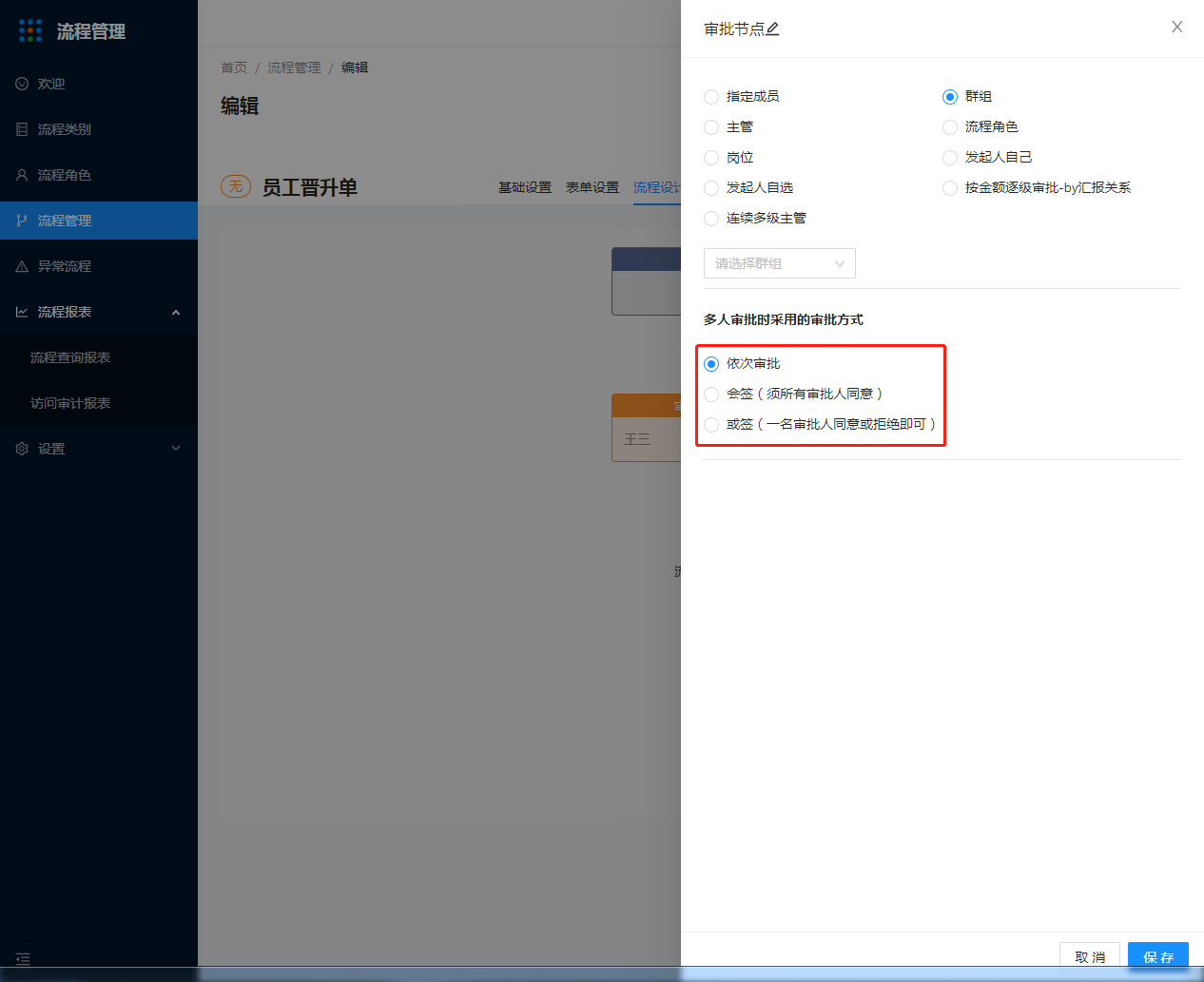Click the 王三 approver node card
This screenshot has width=1204, height=982.
(647, 428)
